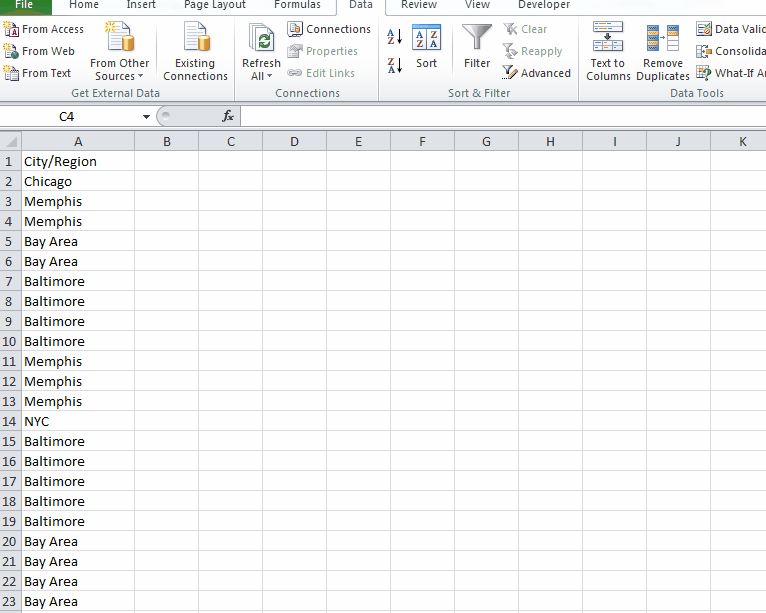Run Remove Duplicates
This screenshot has width=766, height=613.
pyautogui.click(x=662, y=51)
